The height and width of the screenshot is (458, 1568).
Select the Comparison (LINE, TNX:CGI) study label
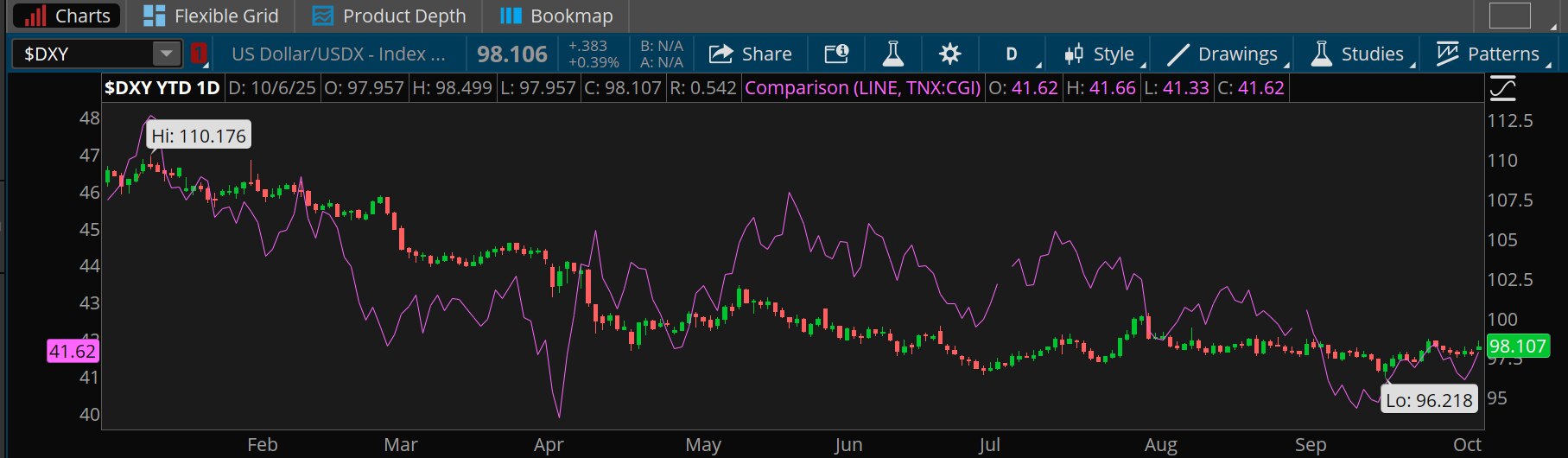tap(862, 88)
